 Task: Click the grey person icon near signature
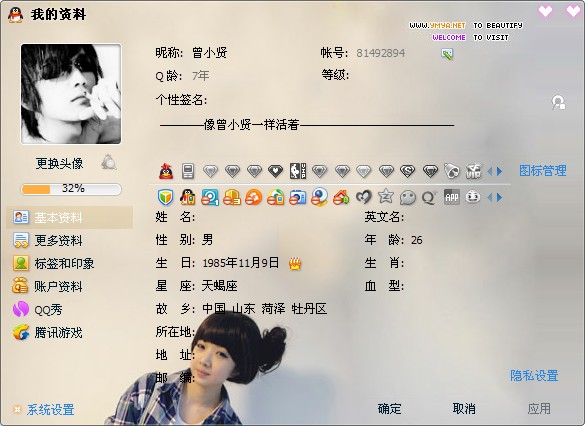[559, 102]
